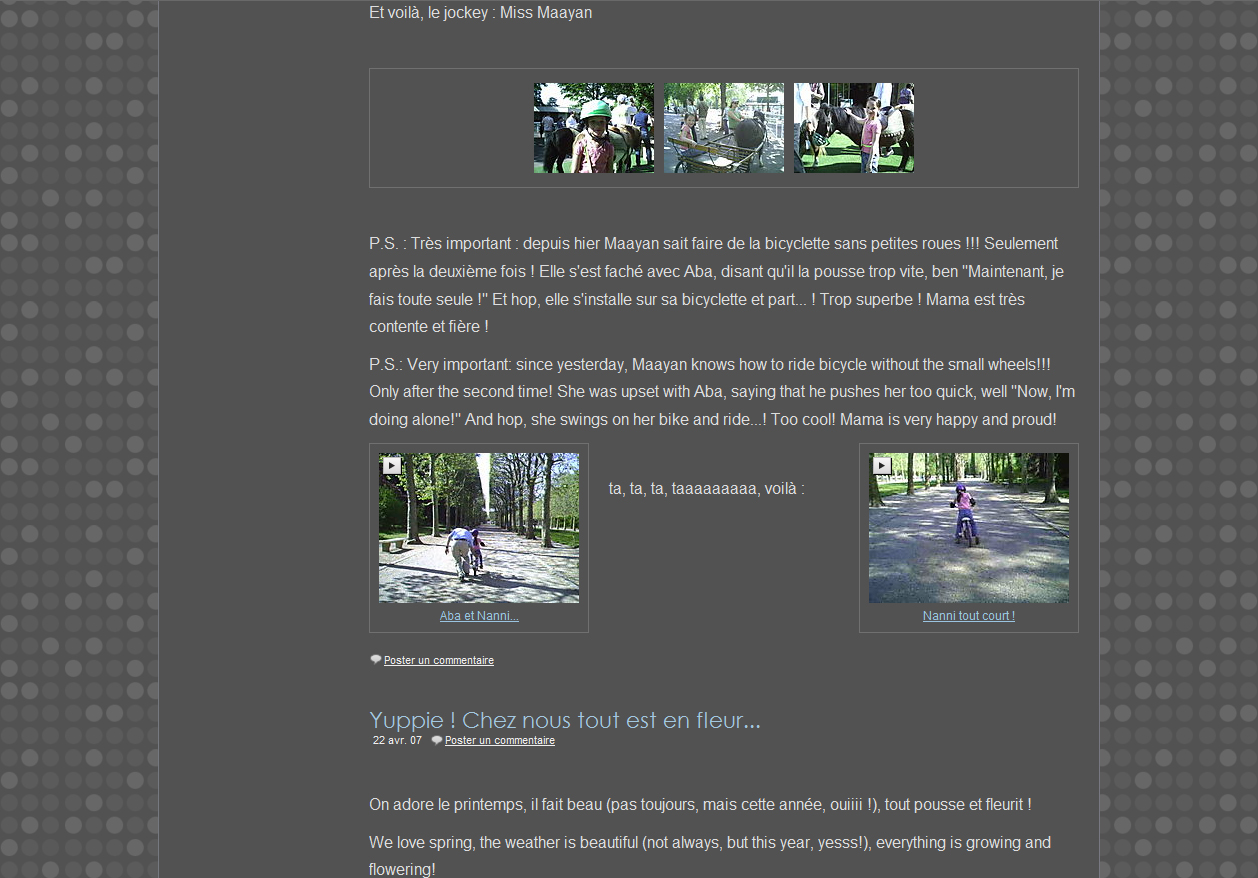Open photo of girl in green helmet
Image resolution: width=1258 pixels, height=878 pixels.
593,128
